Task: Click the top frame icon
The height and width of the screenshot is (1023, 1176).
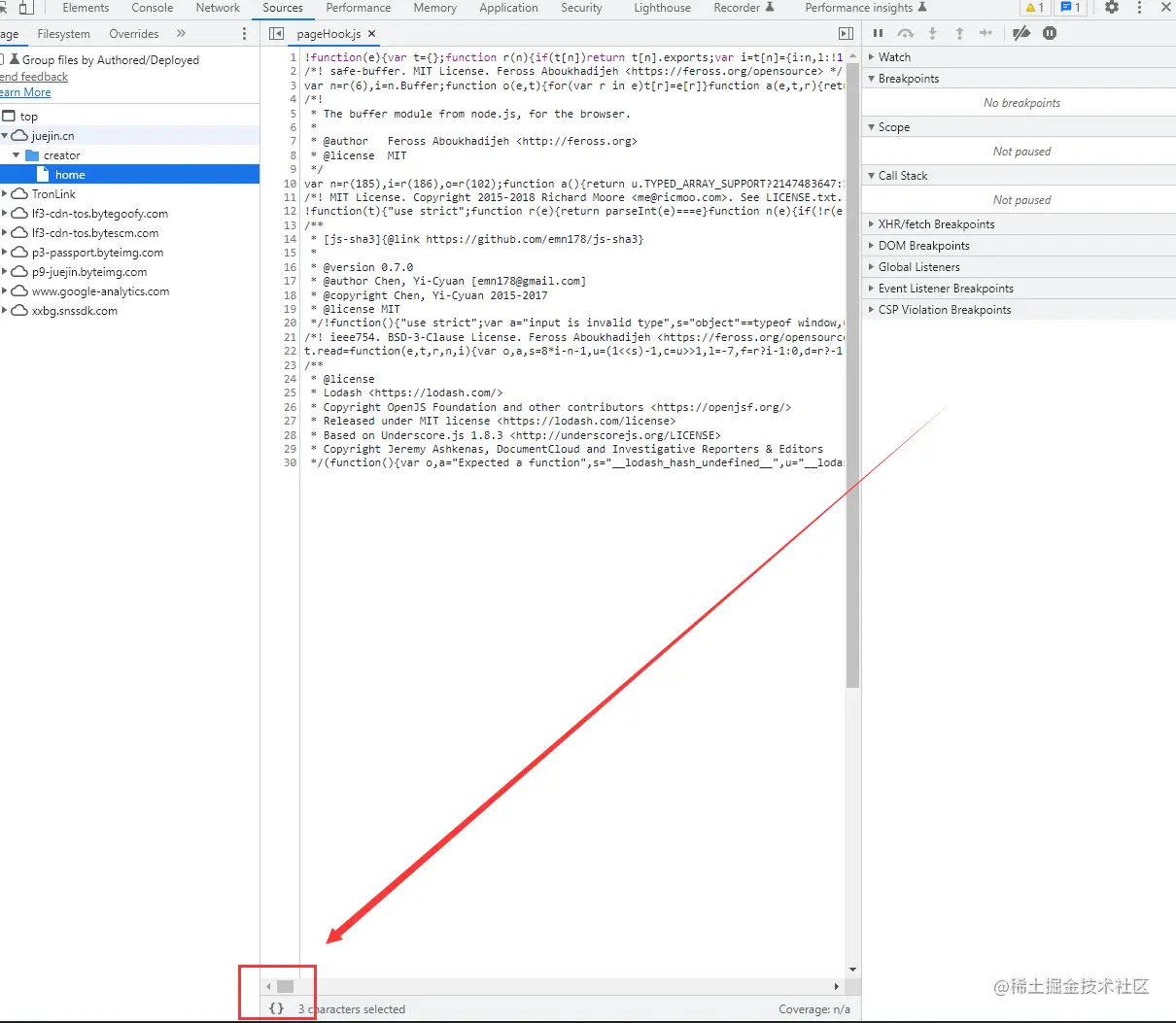Action: coord(9,117)
